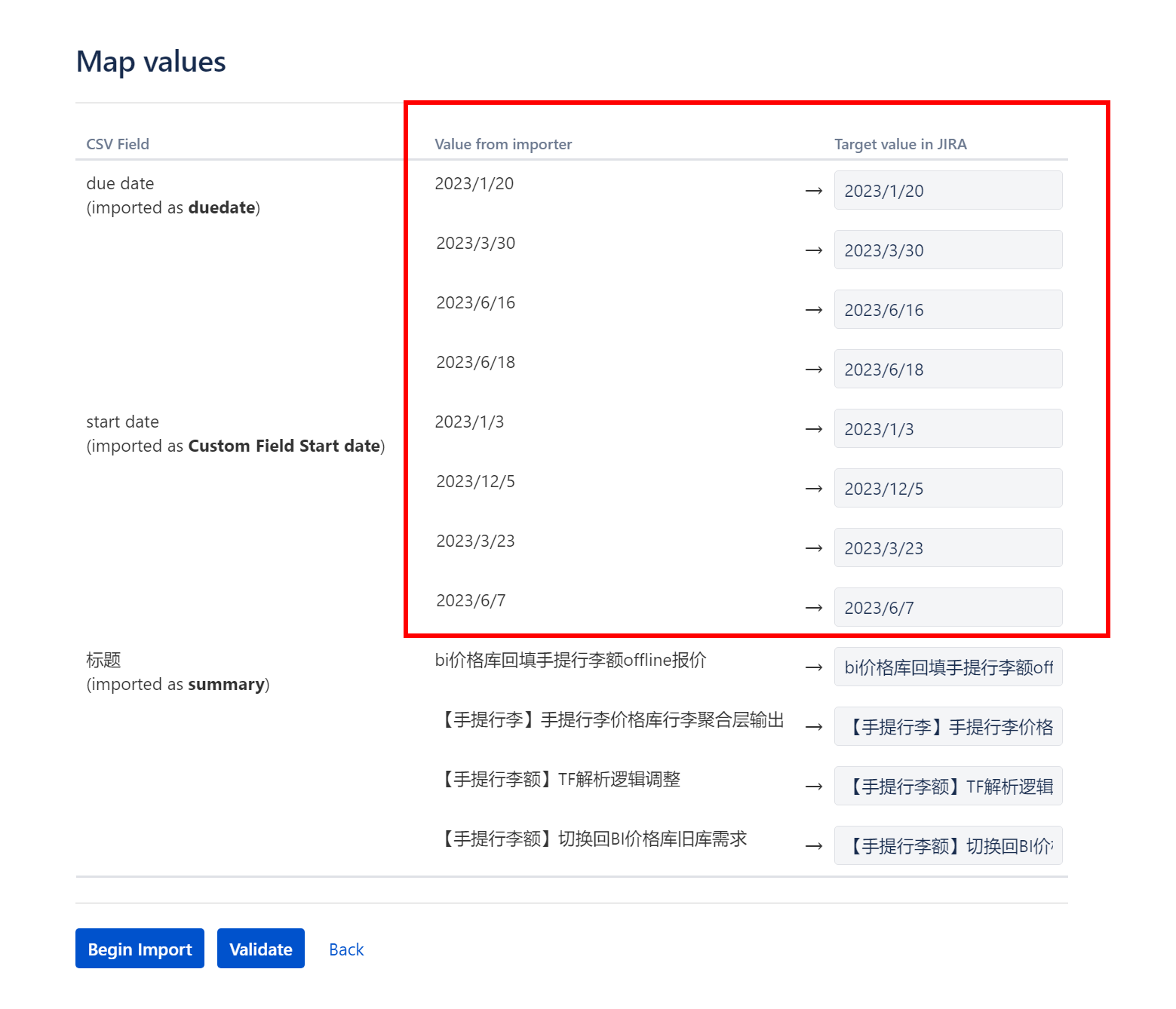Select importer value text 2023/1/3
Image resolution: width=1176 pixels, height=1009 pixels.
point(469,422)
